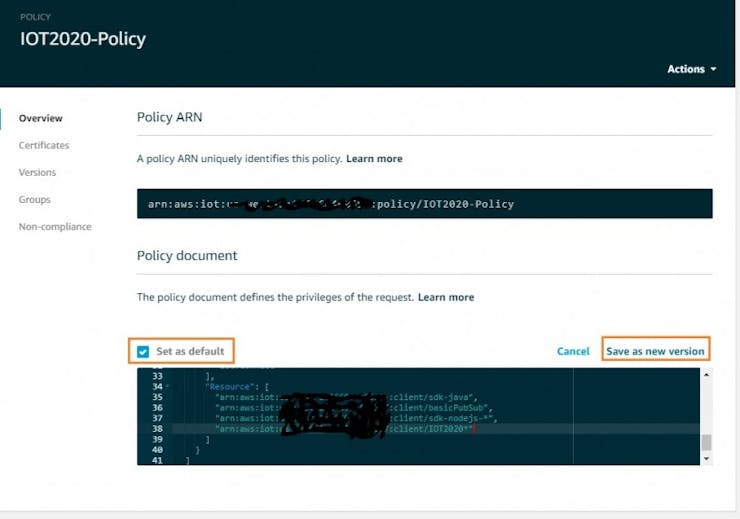Click line number 41 in the editor gutter

coord(157,460)
